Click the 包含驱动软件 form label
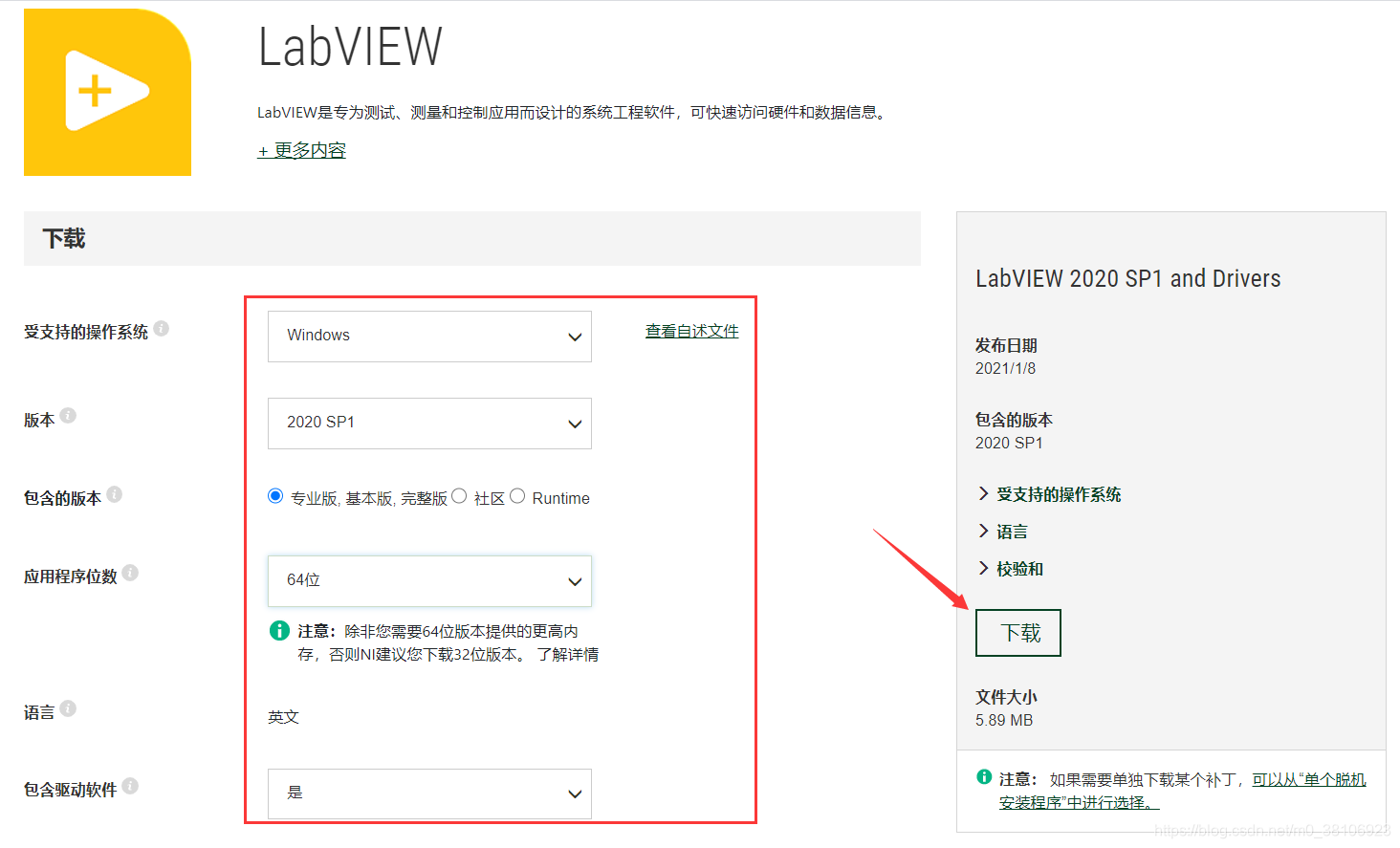 tap(71, 790)
